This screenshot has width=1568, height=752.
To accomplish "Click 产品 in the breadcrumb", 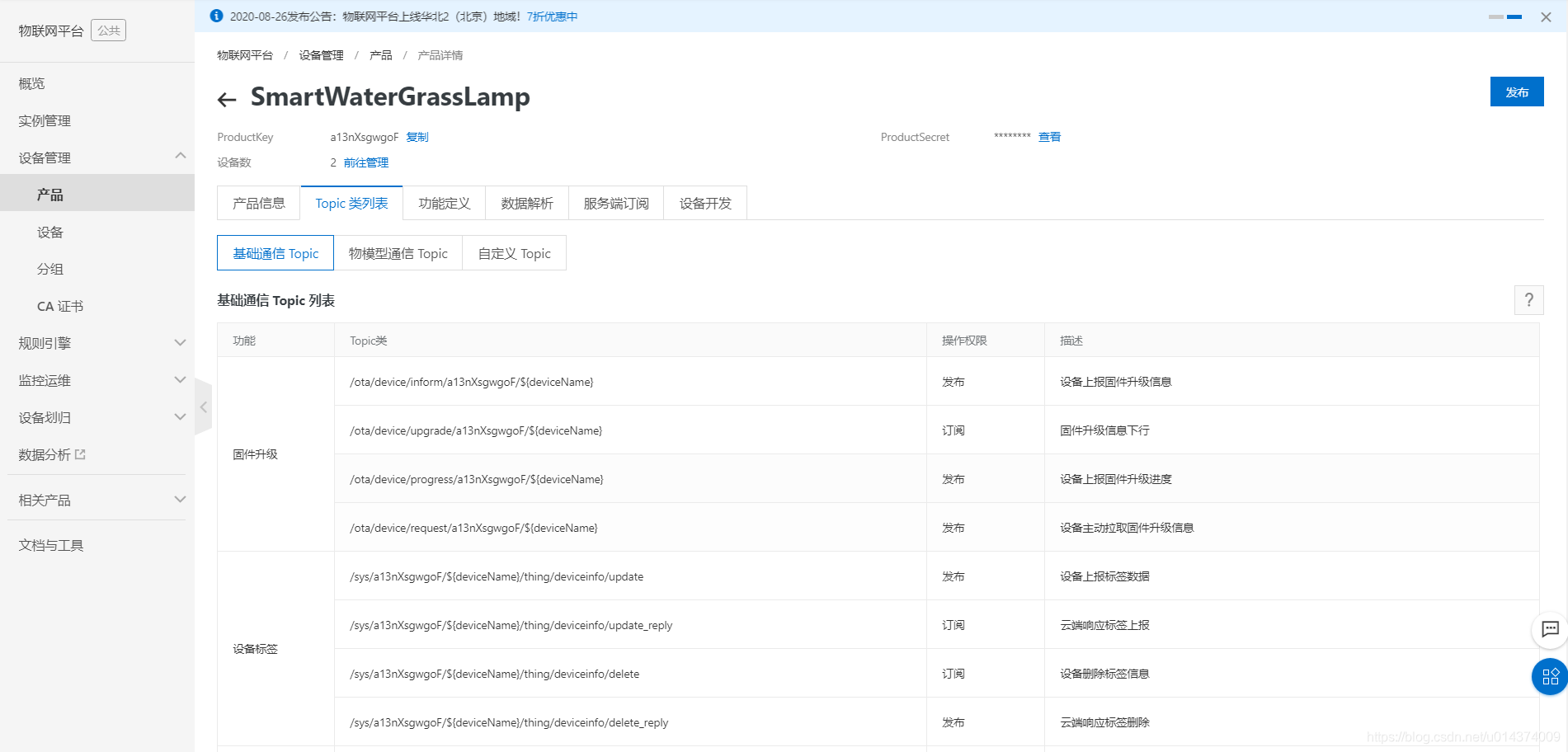I will coord(380,55).
